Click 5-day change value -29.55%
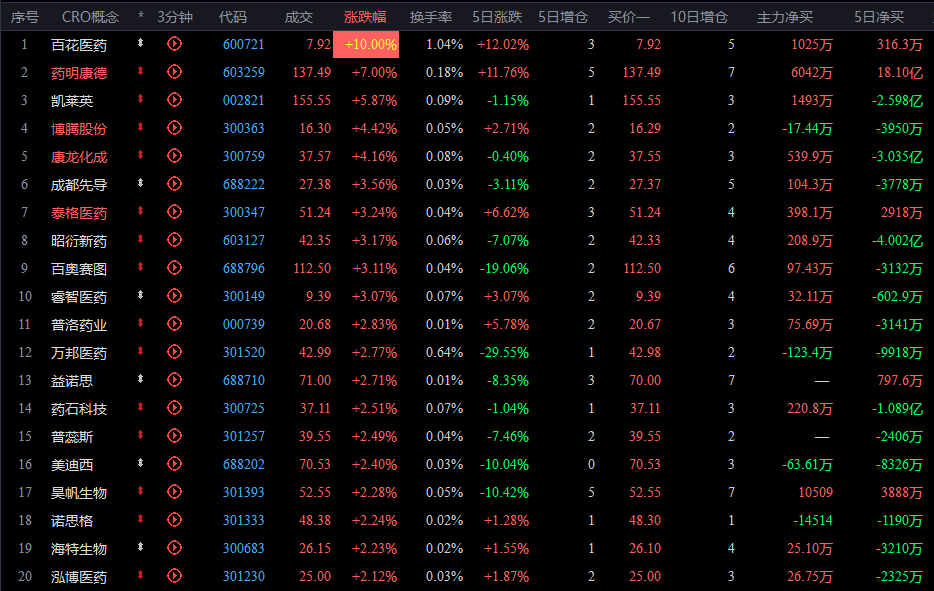This screenshot has height=591, width=934. pos(505,352)
